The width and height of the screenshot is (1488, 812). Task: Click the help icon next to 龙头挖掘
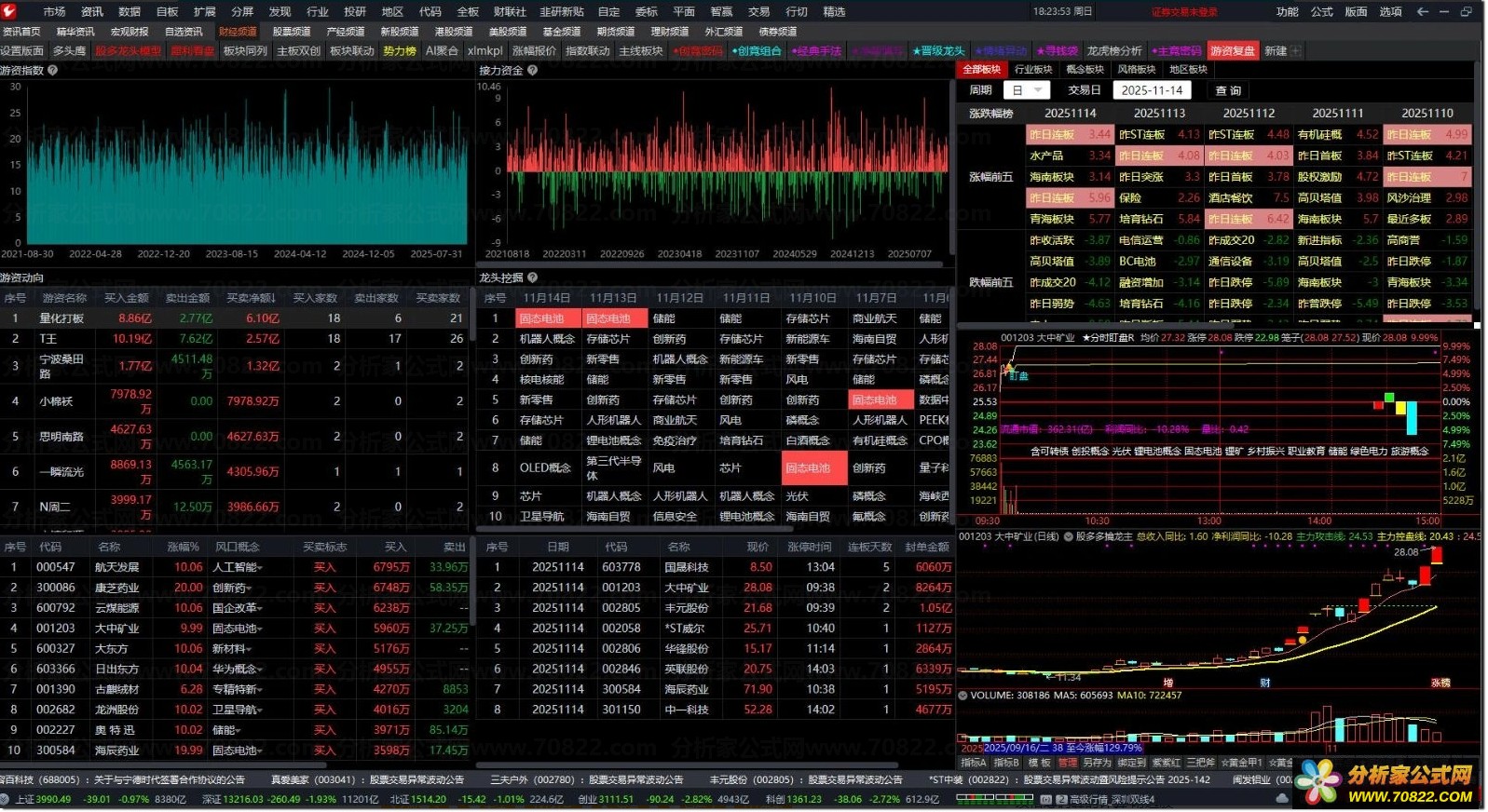[533, 277]
